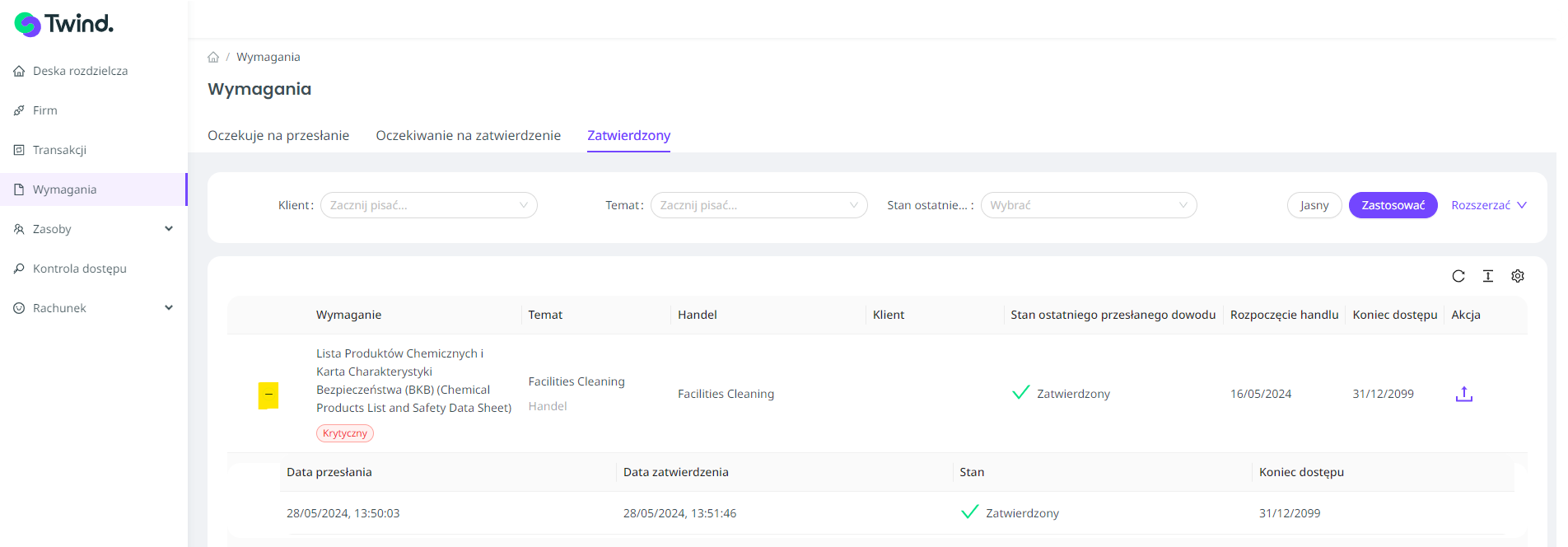Screen dimensions: 1568x547
Task: Expand the Rachunek sidebar menu
Action: coord(93,308)
